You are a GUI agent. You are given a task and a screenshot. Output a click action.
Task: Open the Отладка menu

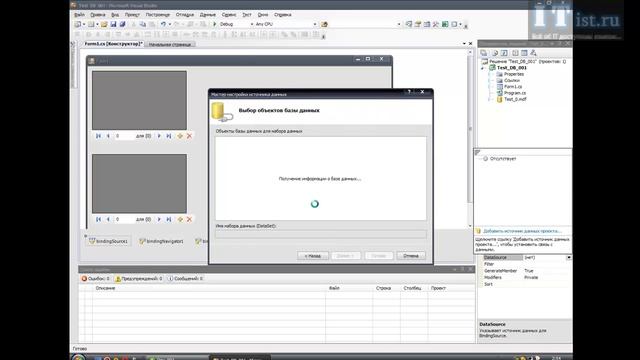(x=184, y=15)
